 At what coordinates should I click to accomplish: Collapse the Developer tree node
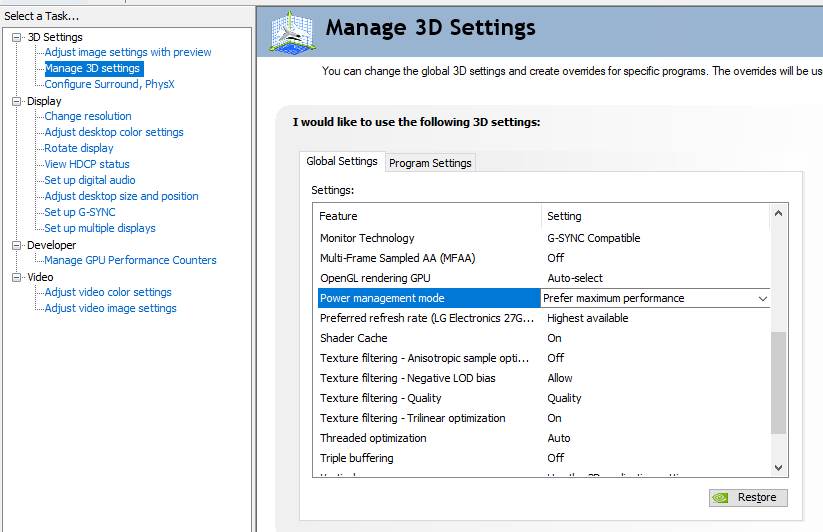17,245
